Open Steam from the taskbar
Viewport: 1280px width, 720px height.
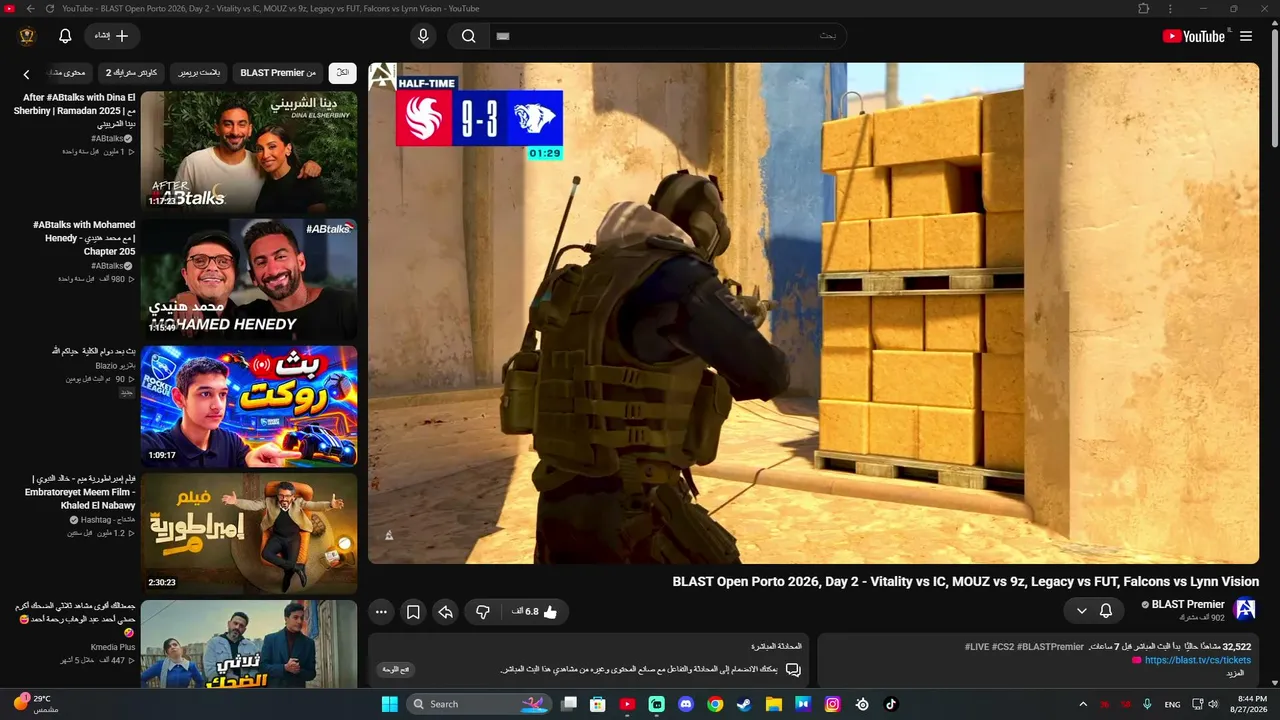point(744,704)
